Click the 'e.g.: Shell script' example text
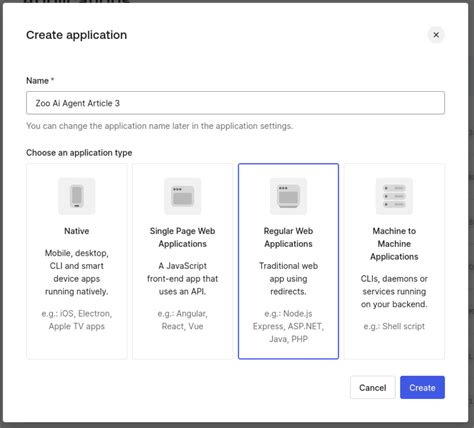Viewport: 474px width, 428px height. (x=394, y=326)
